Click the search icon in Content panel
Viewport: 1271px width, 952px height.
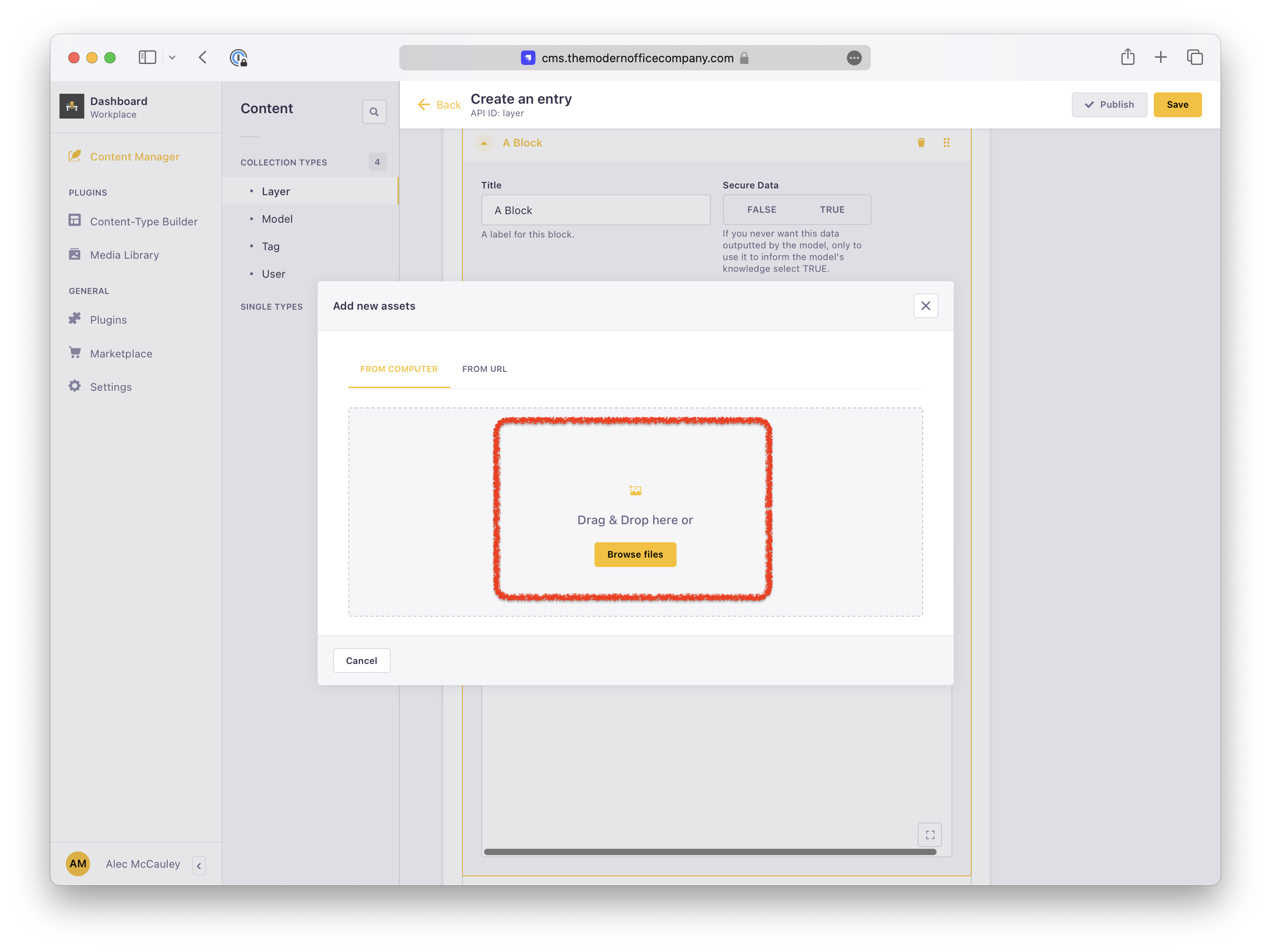click(x=374, y=111)
